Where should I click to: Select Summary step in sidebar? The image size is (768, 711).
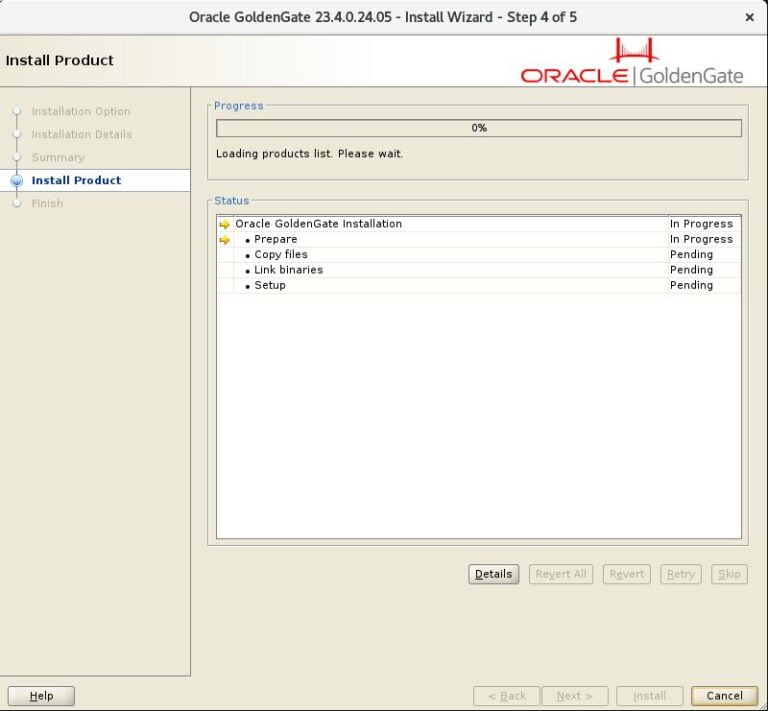coord(58,158)
